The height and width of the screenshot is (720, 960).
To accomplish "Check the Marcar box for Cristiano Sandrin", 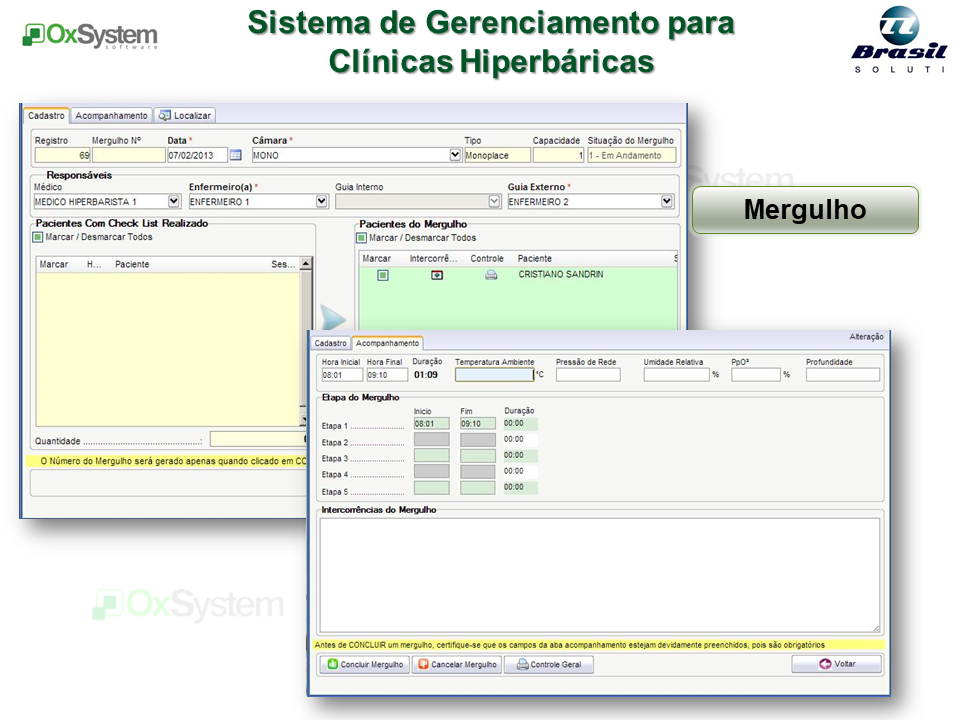I will [x=382, y=275].
